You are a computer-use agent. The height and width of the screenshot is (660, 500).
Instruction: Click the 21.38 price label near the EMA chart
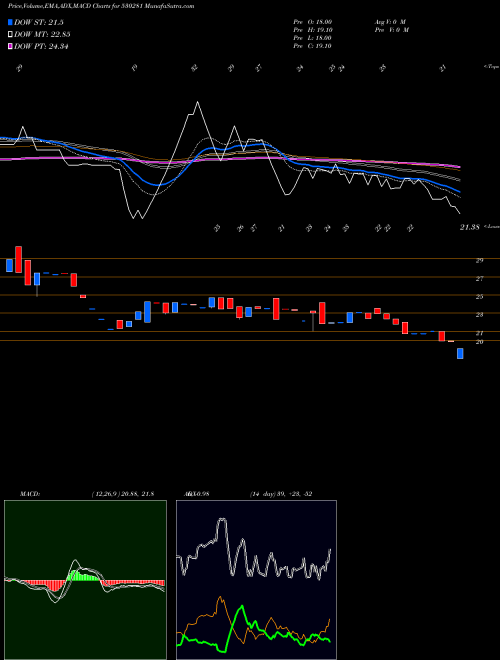(x=470, y=227)
